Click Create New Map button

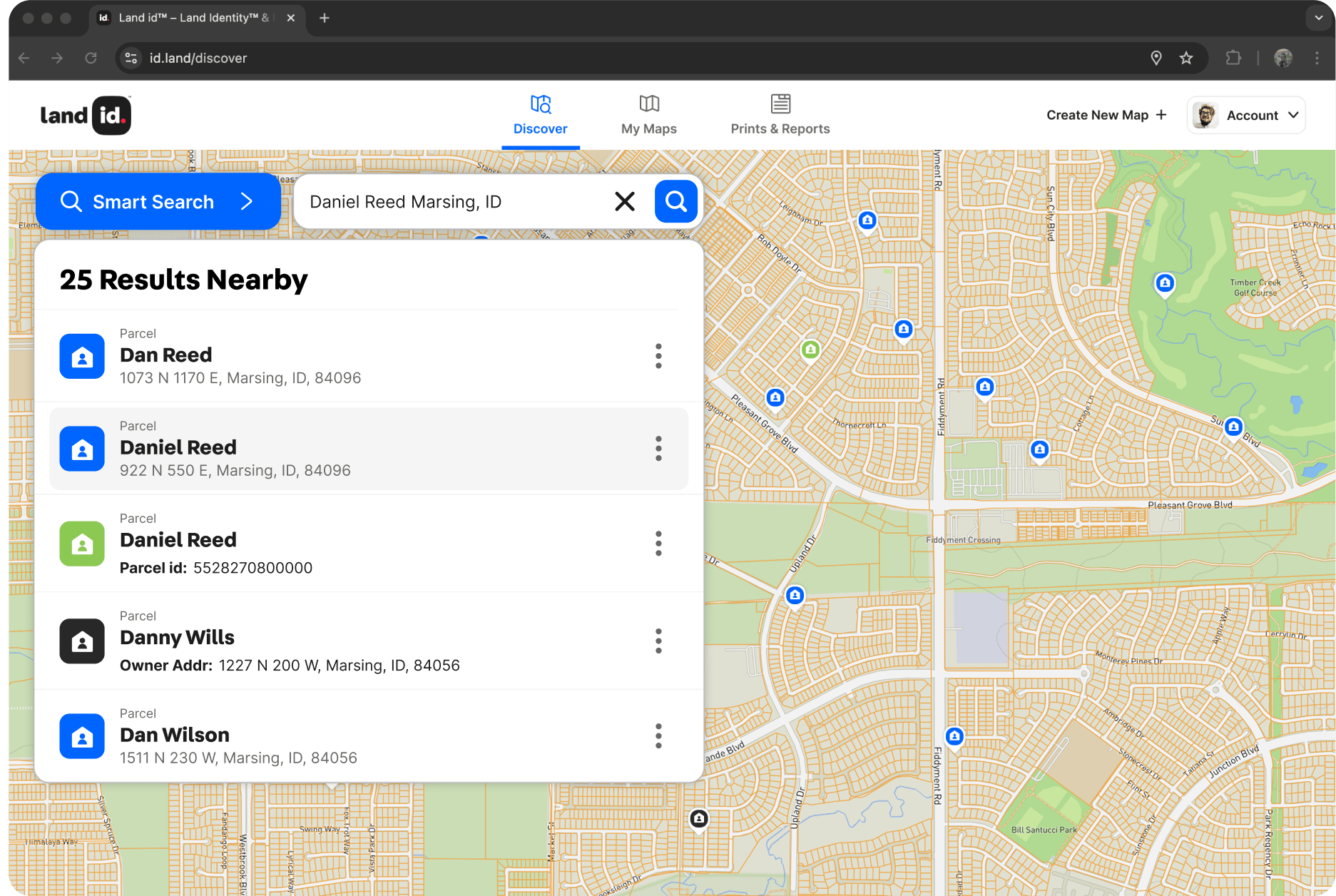pos(1106,115)
